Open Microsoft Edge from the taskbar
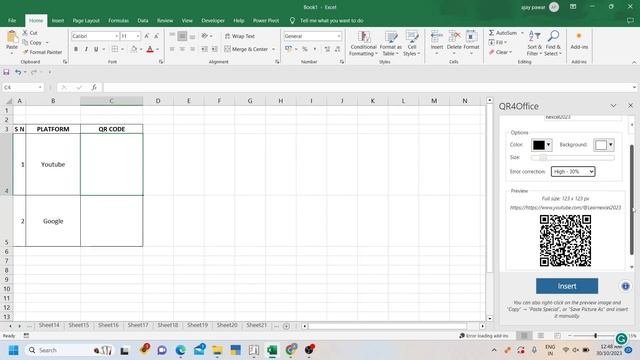This screenshot has width=640, height=360. (180, 350)
